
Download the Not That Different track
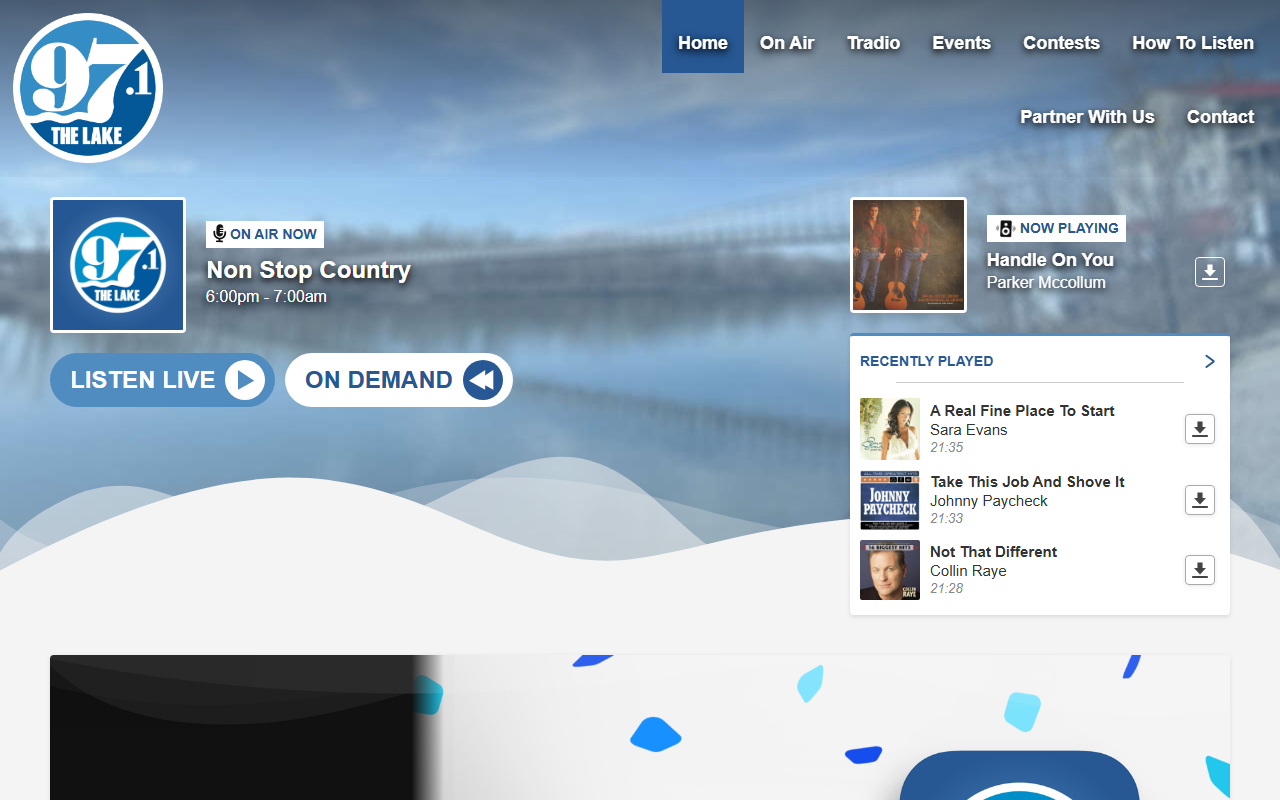[x=1200, y=570]
